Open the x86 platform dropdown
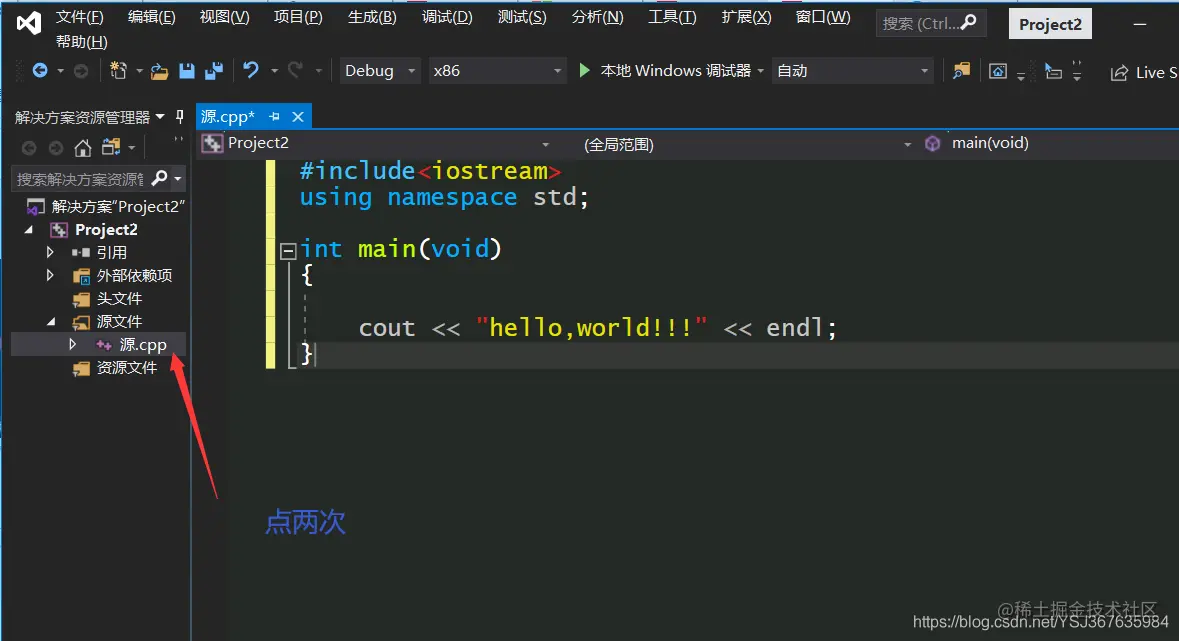Viewport: 1179px width, 641px height. [557, 71]
